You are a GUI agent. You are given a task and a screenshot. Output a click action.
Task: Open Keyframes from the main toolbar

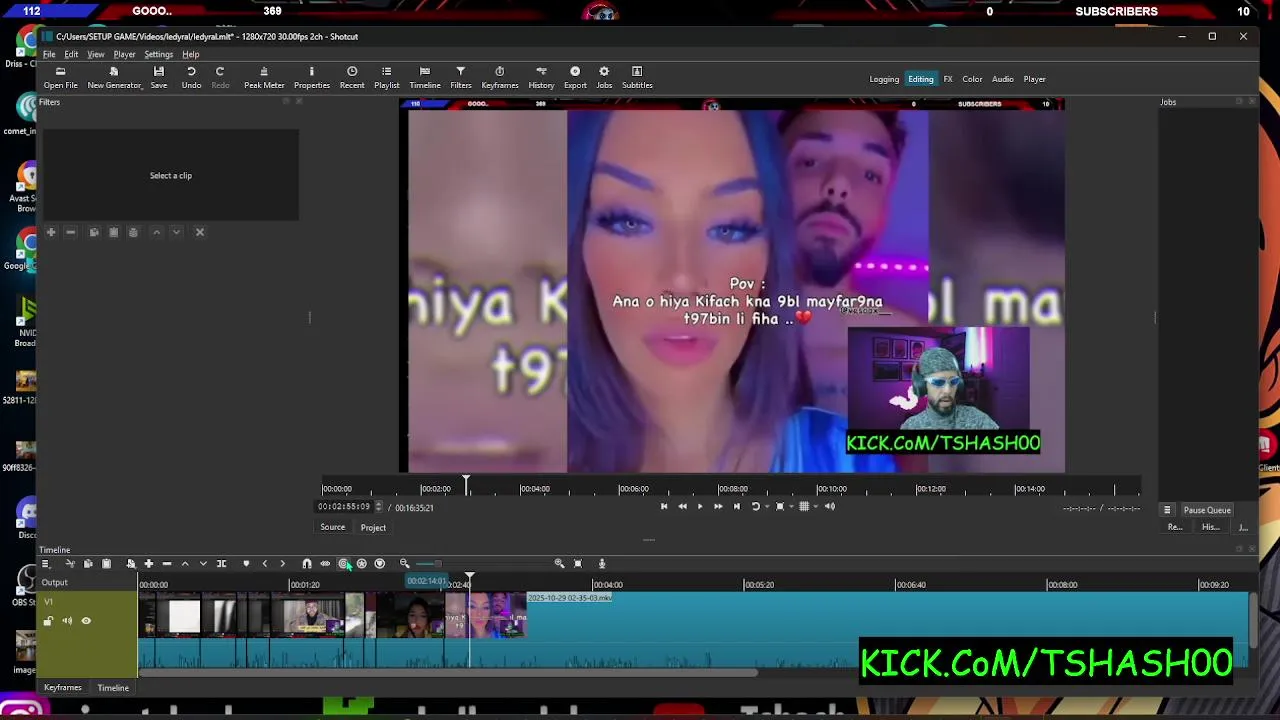[x=500, y=77]
